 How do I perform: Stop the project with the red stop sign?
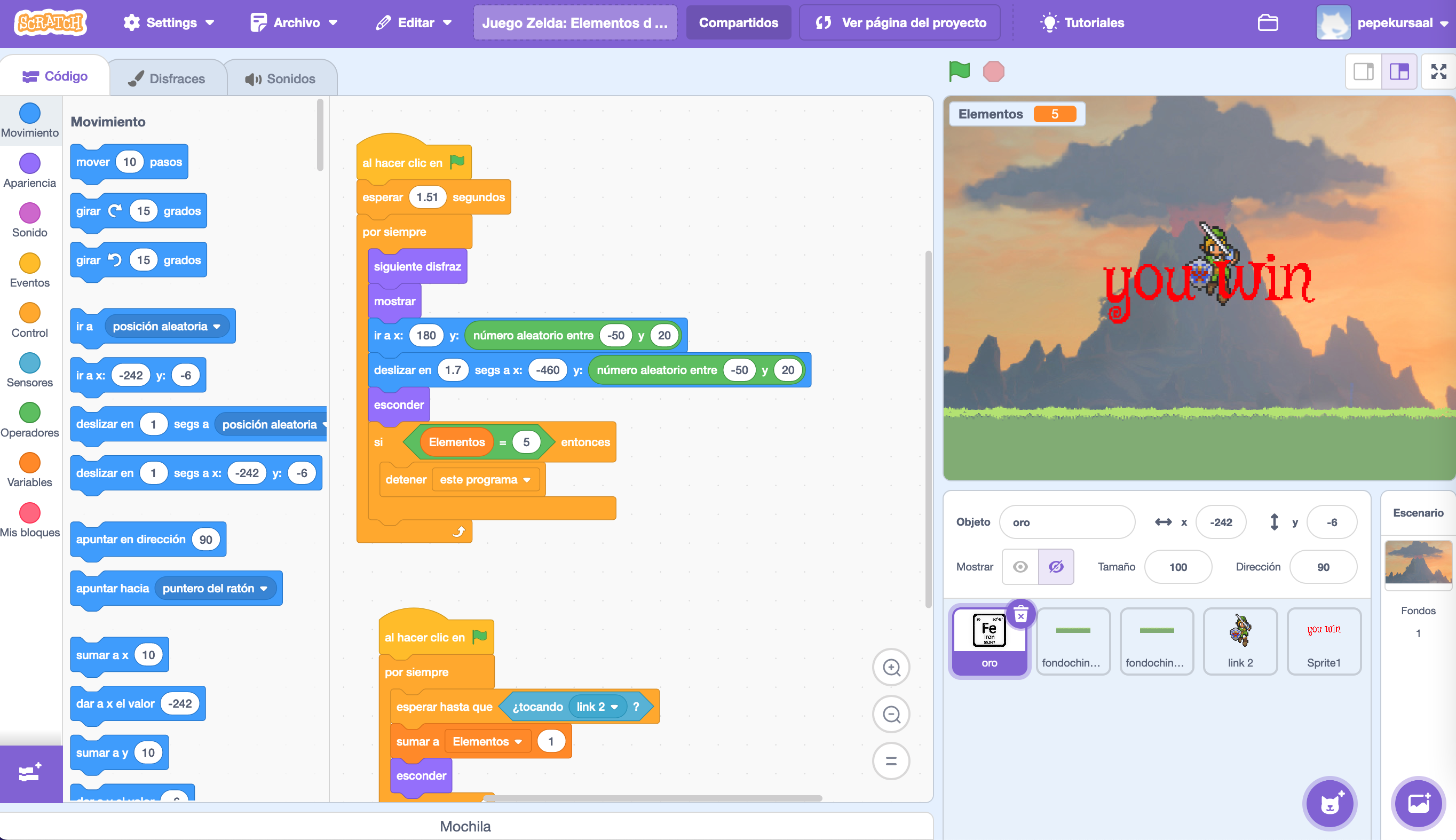(993, 70)
